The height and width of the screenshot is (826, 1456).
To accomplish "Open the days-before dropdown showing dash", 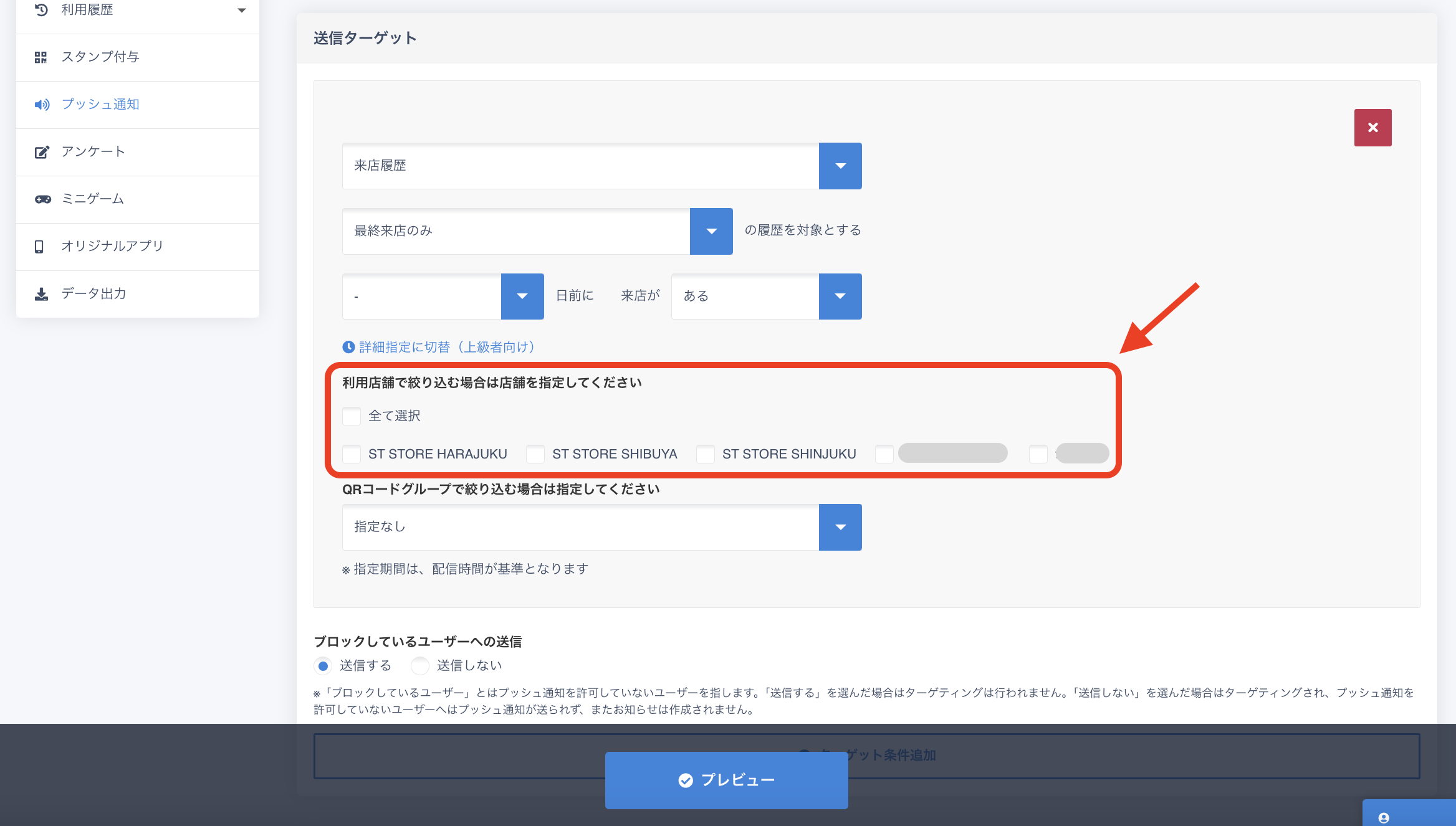I will point(522,297).
